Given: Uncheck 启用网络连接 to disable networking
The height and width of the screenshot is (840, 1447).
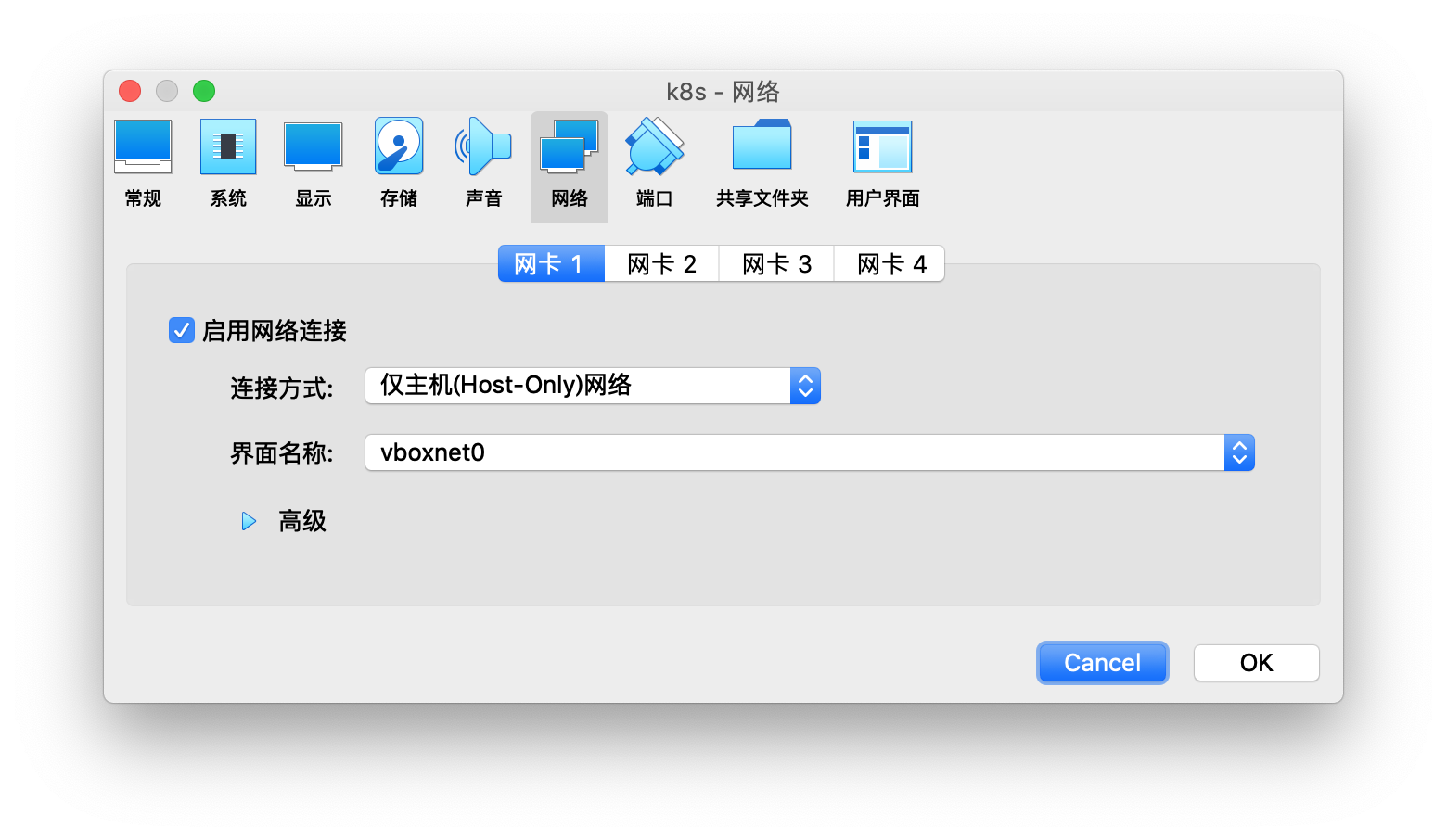Looking at the screenshot, I should [181, 329].
